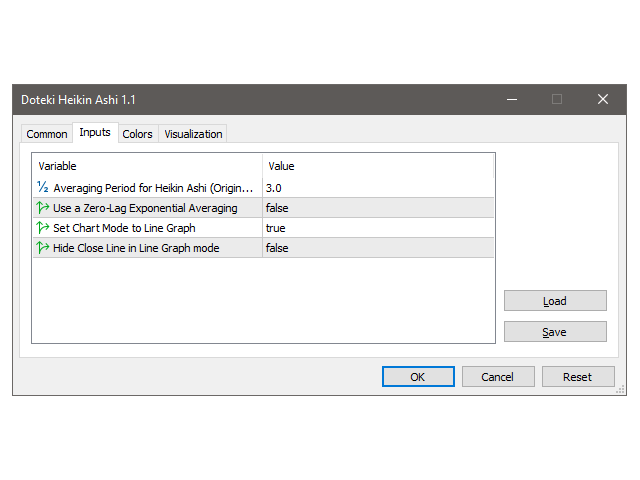The width and height of the screenshot is (640, 480).
Task: Click the green arrow icon for Set Chart Mode
Action: click(42, 228)
